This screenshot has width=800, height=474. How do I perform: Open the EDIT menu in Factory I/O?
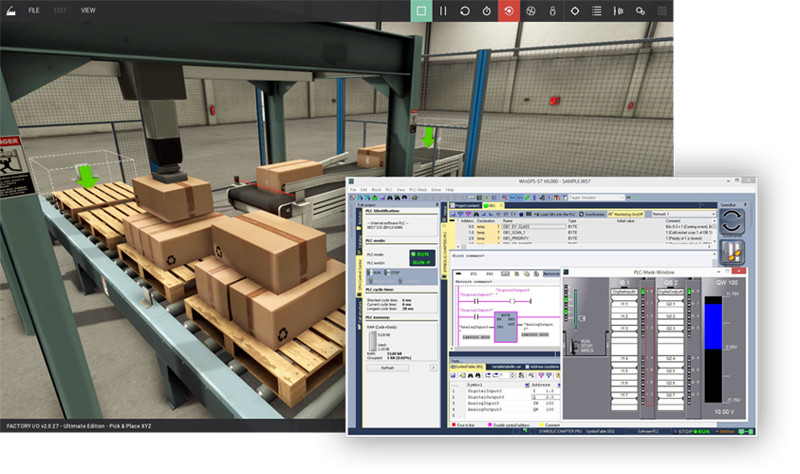[60, 10]
